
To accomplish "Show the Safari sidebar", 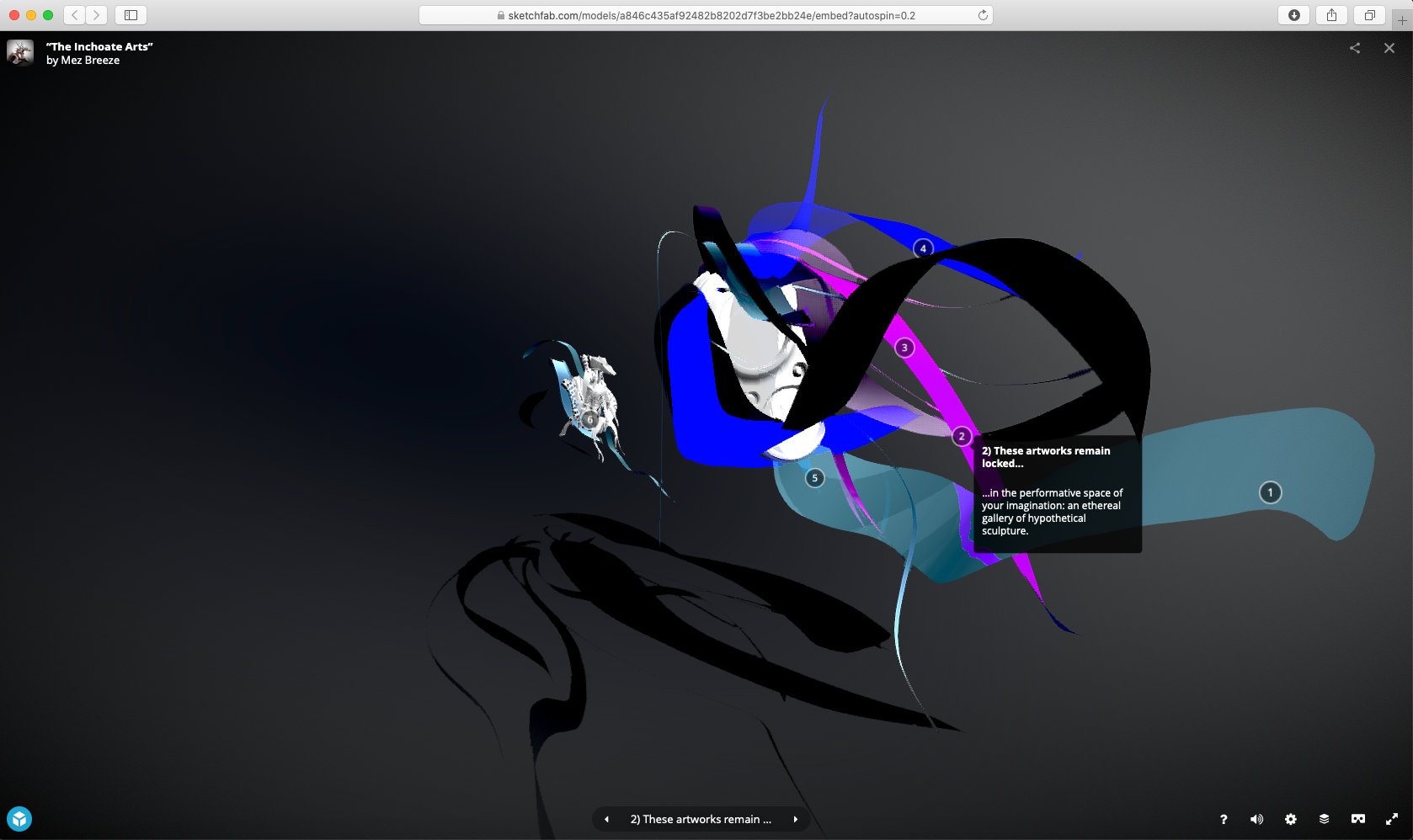I will point(131,15).
